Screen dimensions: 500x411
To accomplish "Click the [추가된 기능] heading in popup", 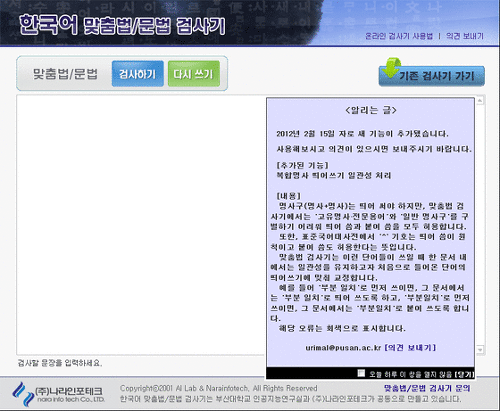I will pyautogui.click(x=303, y=165).
